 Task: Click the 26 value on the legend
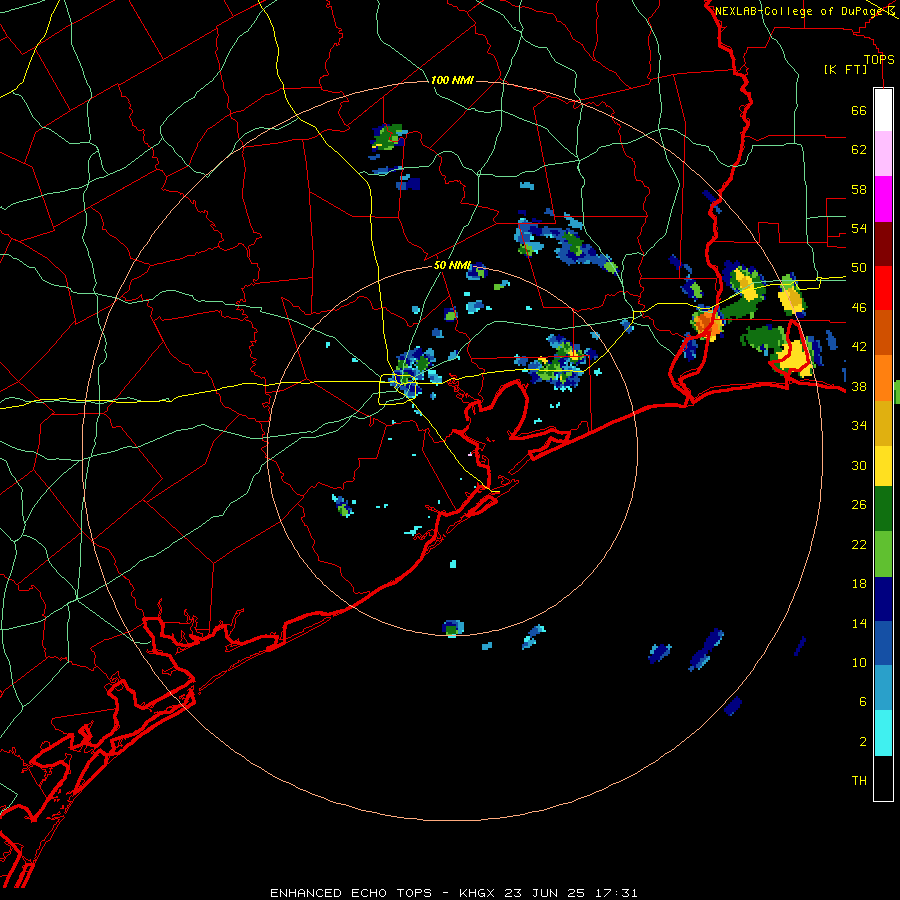pyautogui.click(x=859, y=505)
